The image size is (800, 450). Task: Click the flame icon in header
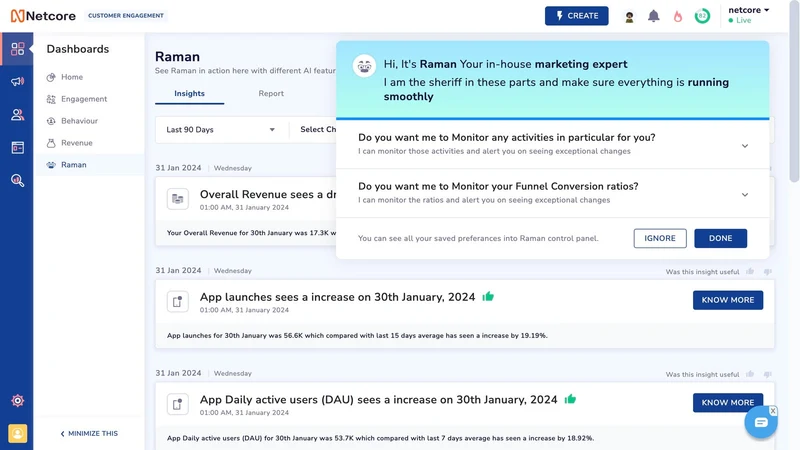tap(678, 16)
